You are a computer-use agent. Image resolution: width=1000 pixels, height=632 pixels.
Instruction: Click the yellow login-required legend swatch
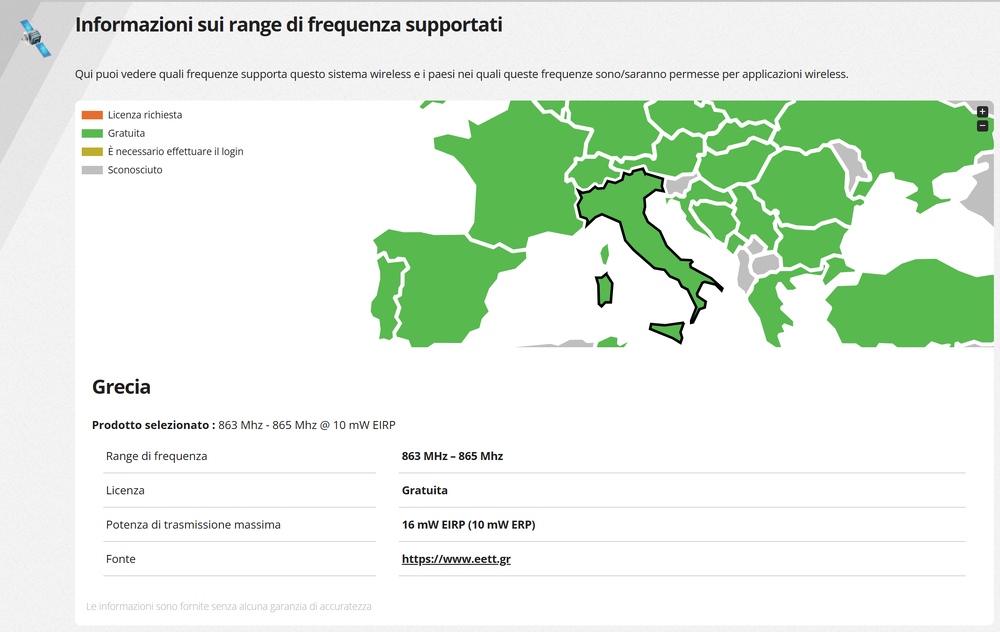(92, 152)
